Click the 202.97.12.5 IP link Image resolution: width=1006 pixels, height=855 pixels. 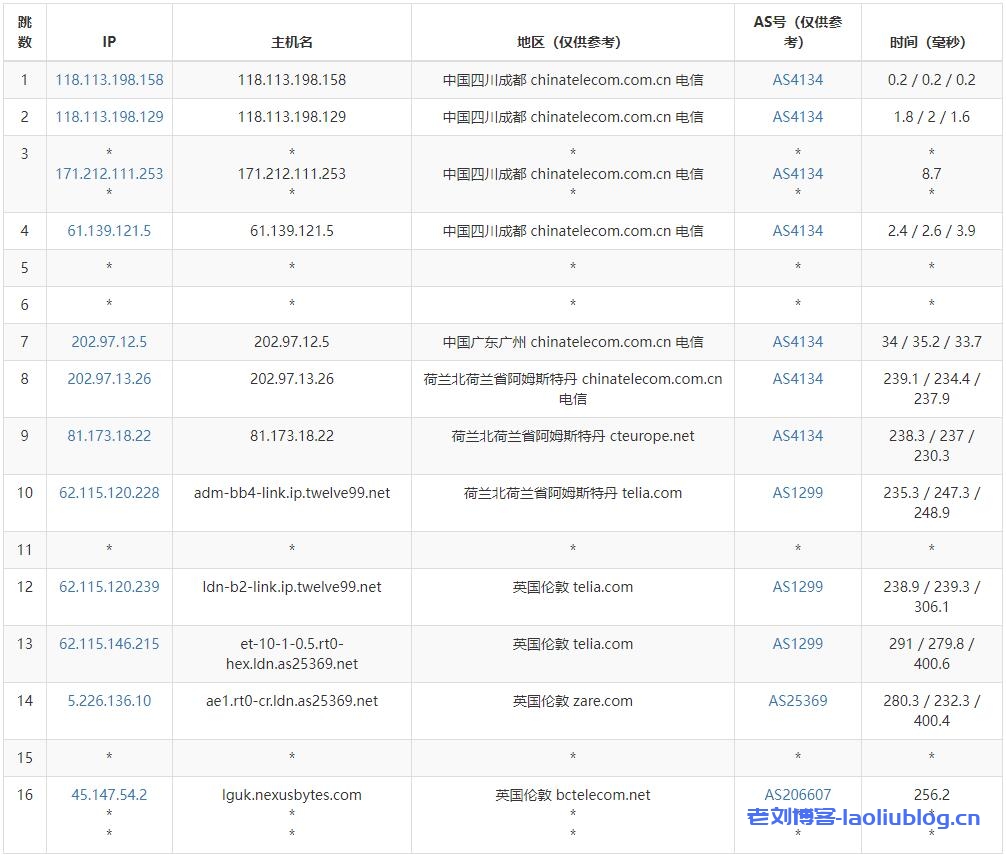click(x=109, y=341)
